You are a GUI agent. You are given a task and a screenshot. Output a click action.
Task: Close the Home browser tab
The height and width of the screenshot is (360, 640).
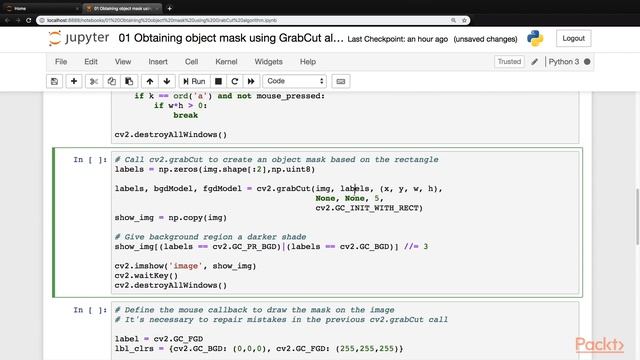[x=77, y=8]
